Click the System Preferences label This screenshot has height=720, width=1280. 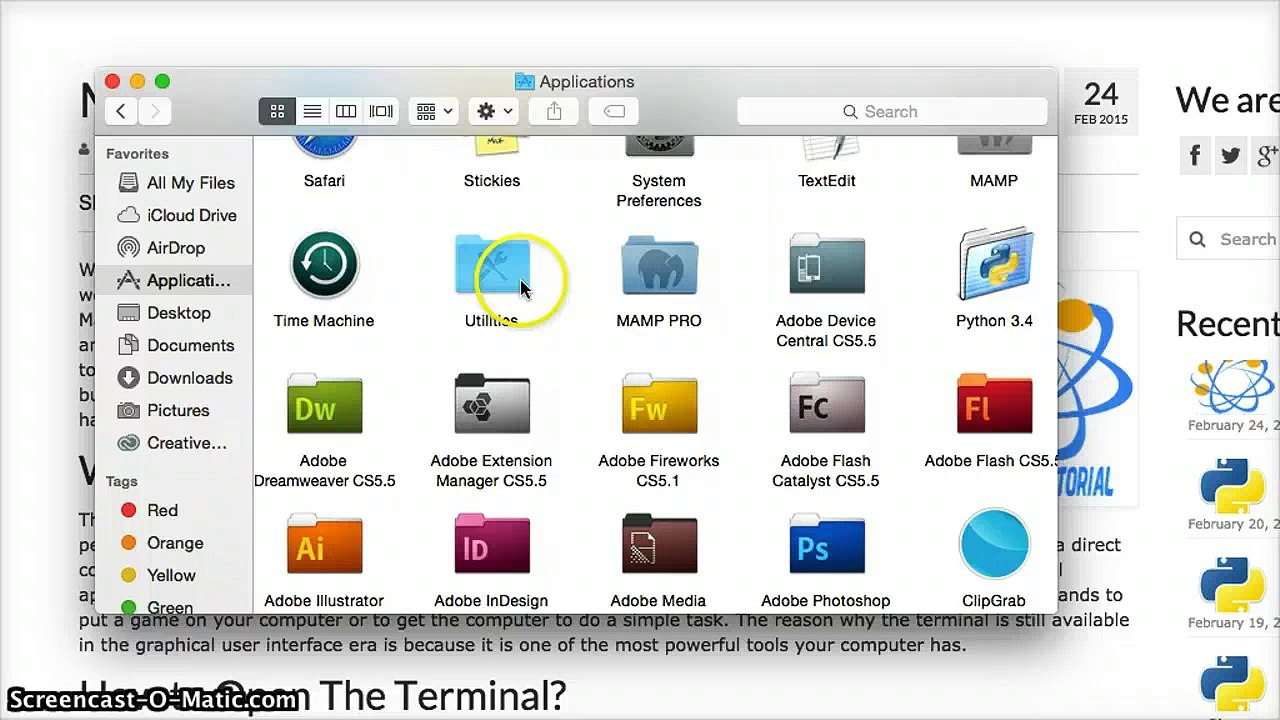click(x=659, y=191)
